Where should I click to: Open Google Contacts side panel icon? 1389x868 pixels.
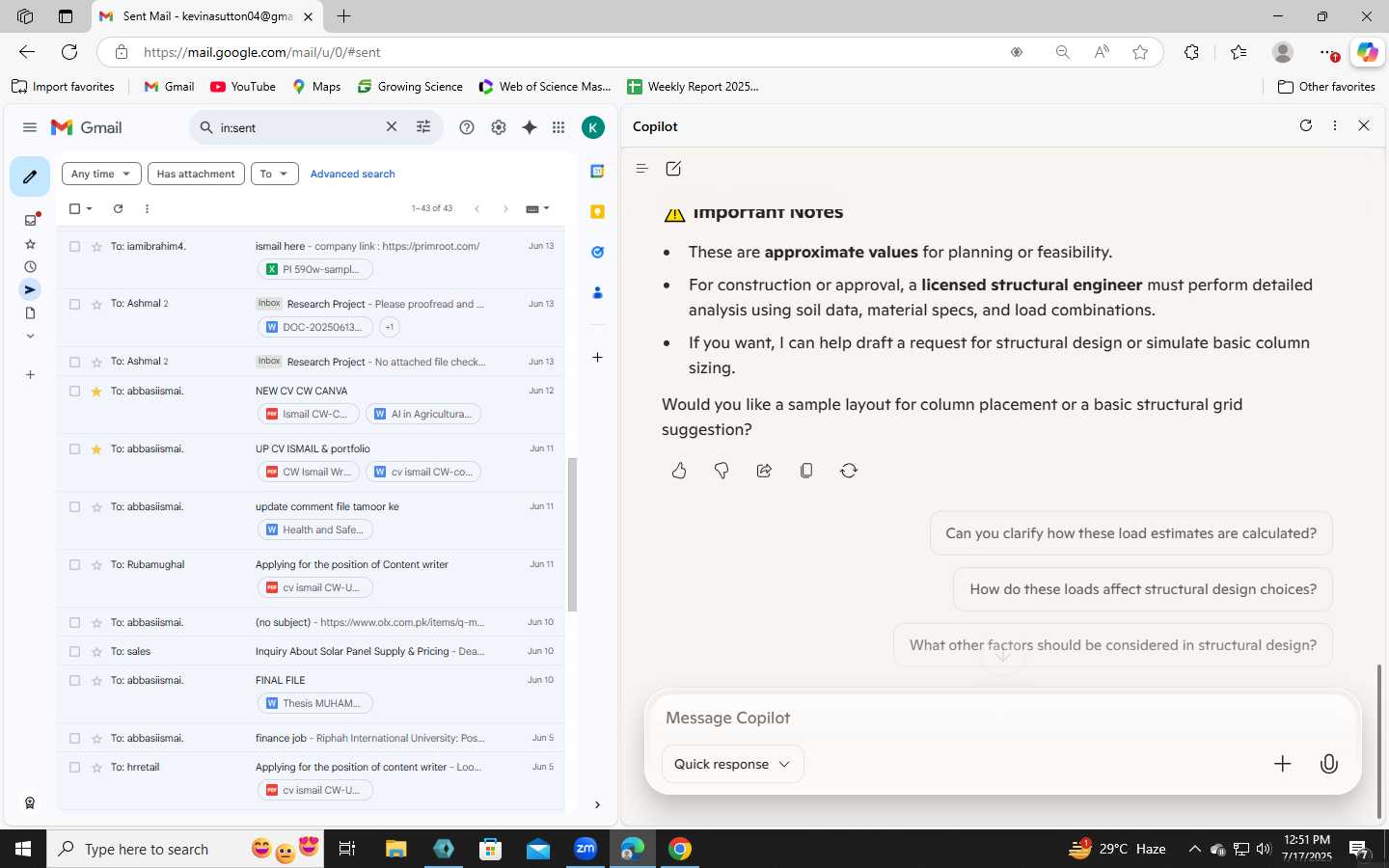(x=597, y=292)
